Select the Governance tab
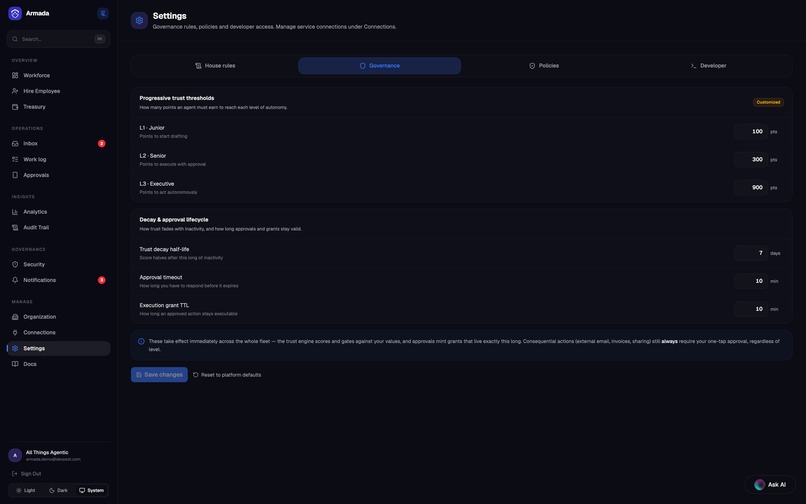The image size is (806, 504). click(x=379, y=66)
